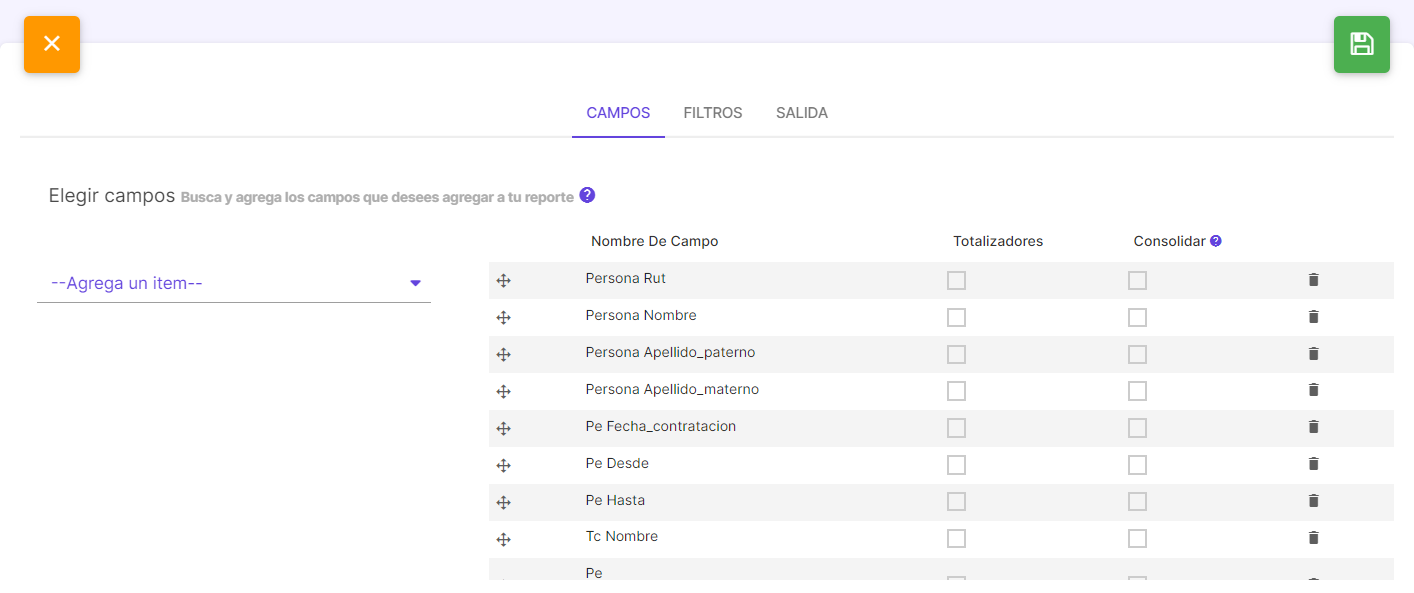Click help icon next to Elegir campos description

587,195
